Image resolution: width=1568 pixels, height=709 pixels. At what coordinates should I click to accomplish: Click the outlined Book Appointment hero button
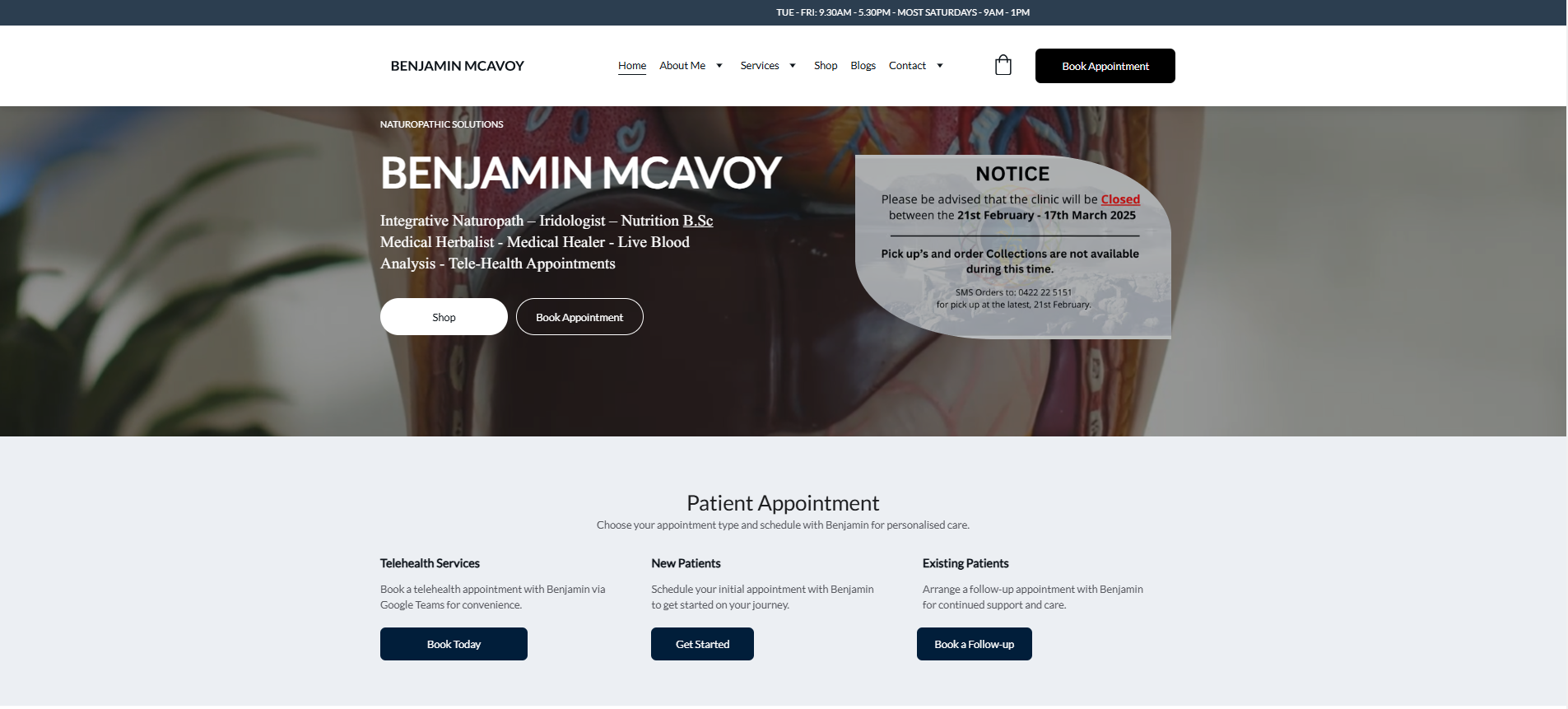click(x=579, y=317)
